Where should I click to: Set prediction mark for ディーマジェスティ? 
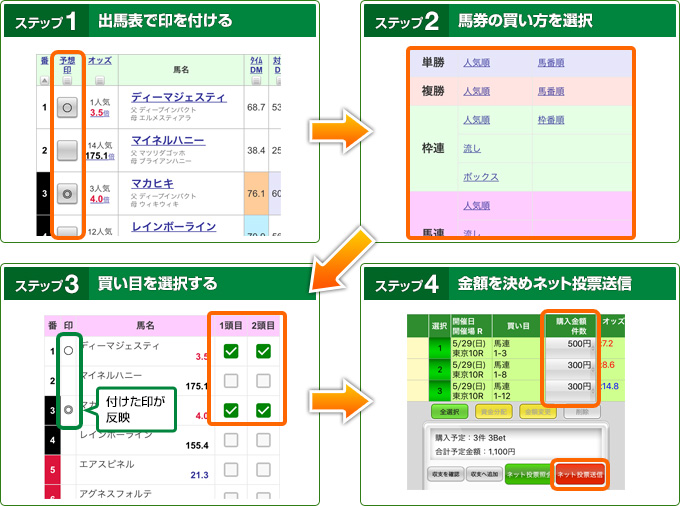coord(68,107)
